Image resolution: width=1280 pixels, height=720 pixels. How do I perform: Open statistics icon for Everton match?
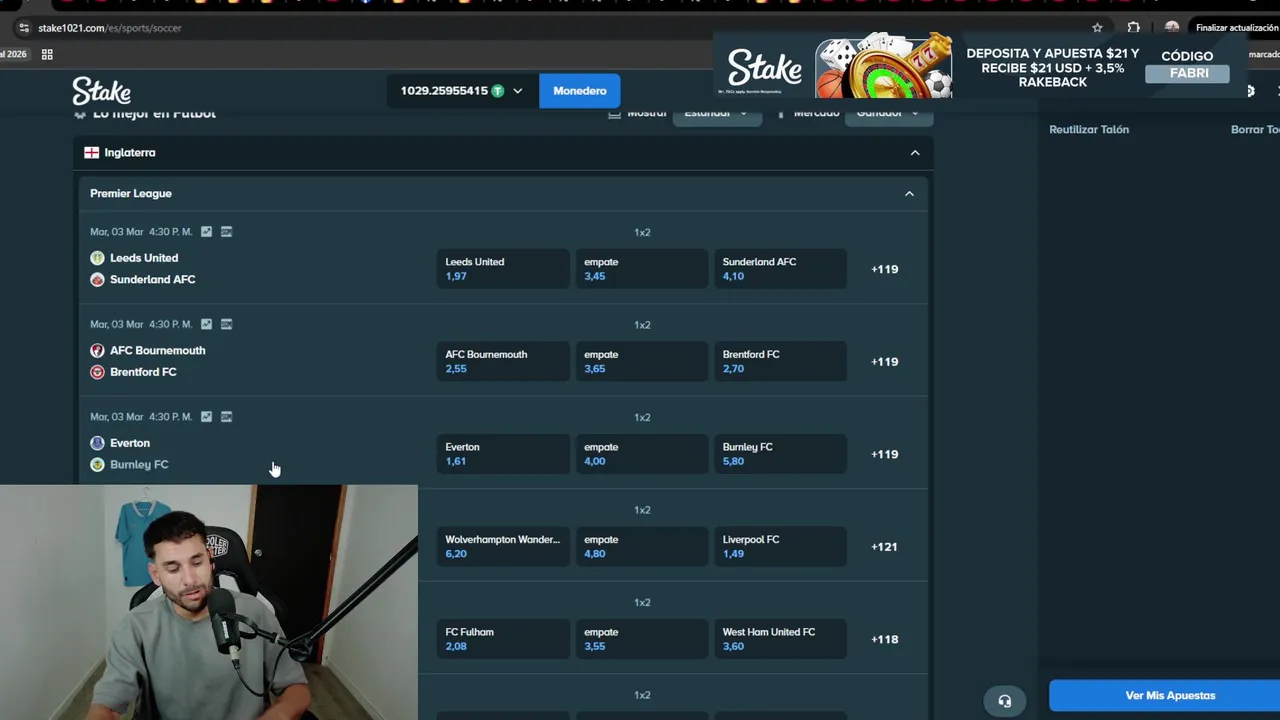click(206, 416)
